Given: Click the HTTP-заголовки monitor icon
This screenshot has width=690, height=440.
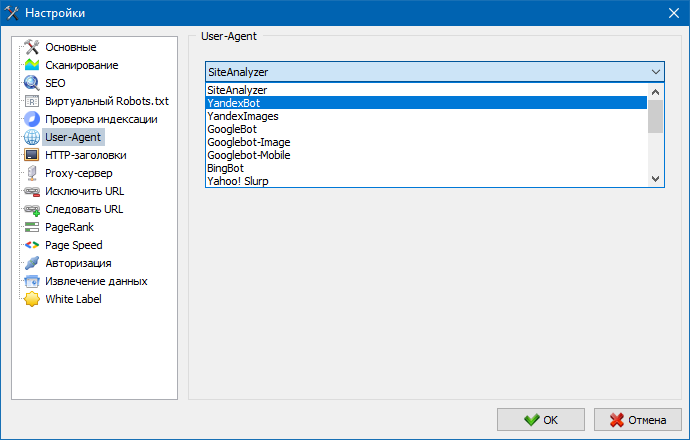Looking at the screenshot, I should [32, 155].
